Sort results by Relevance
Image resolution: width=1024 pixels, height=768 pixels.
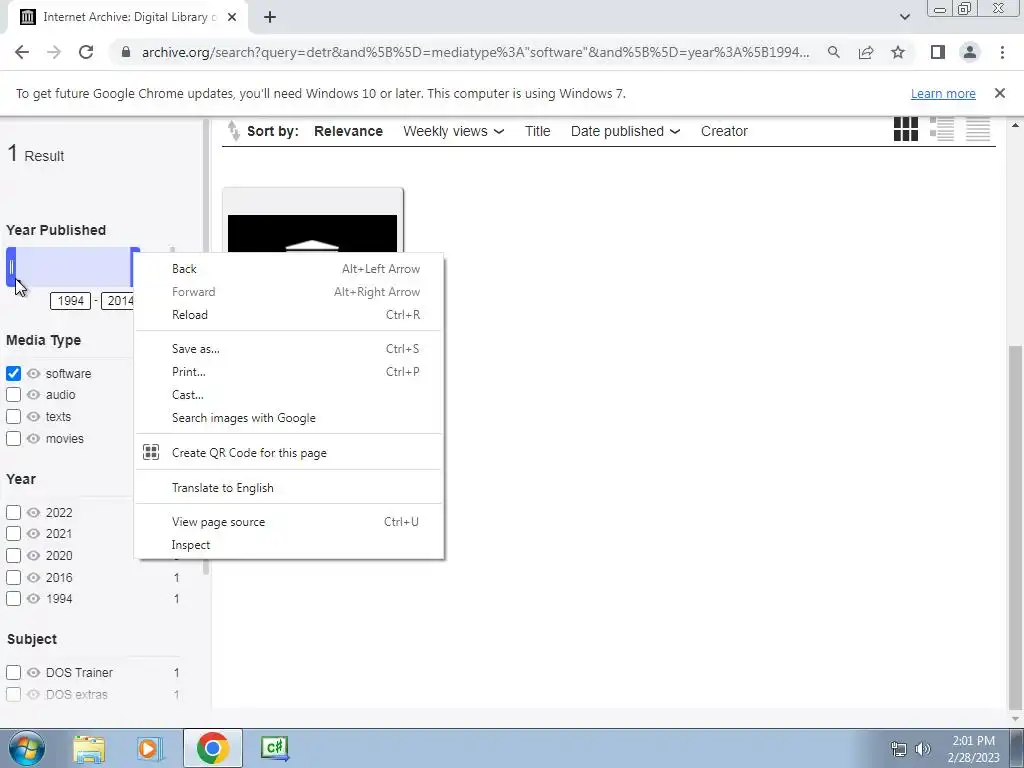(348, 131)
